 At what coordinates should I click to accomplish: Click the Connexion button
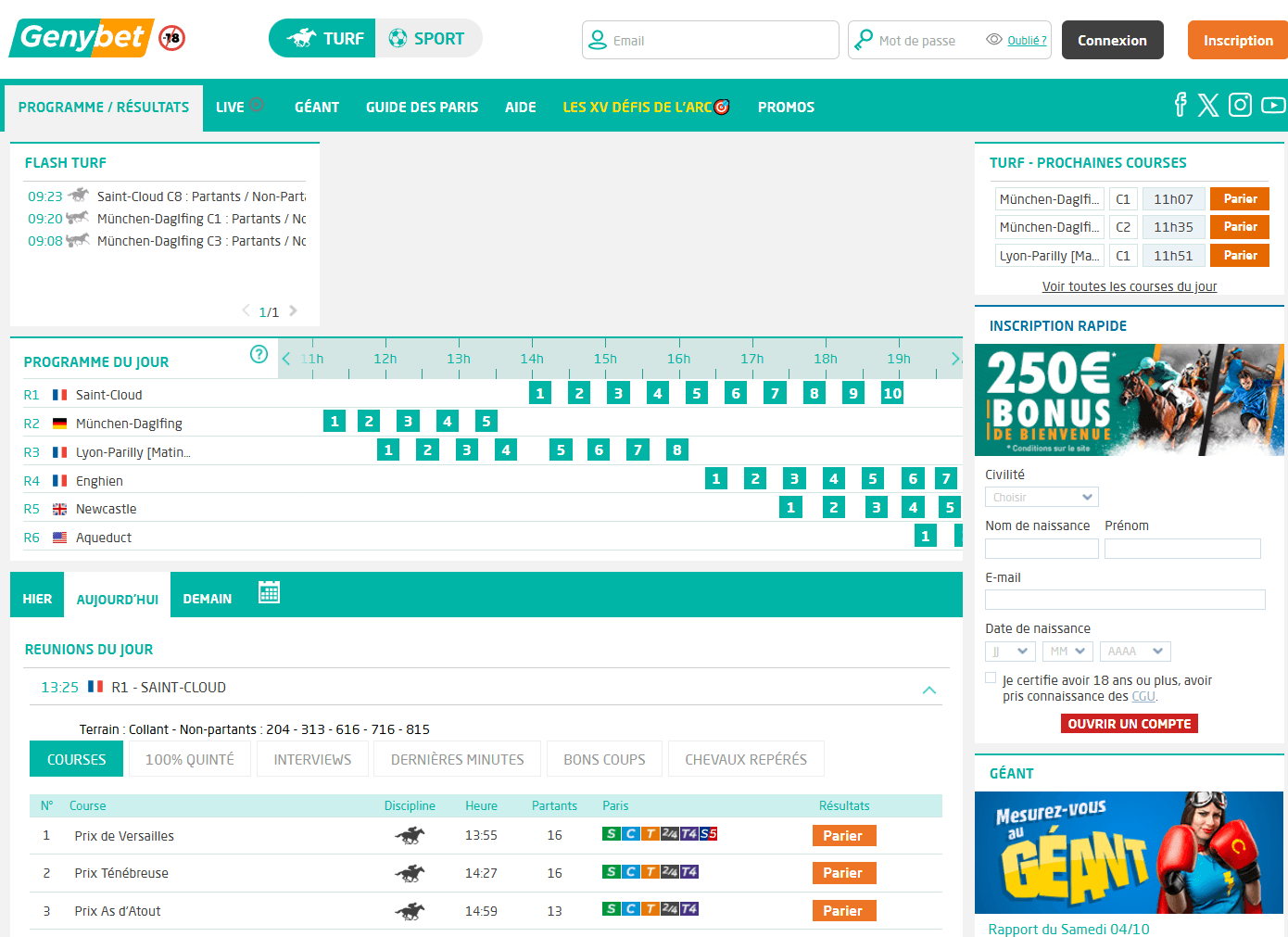tap(1112, 41)
